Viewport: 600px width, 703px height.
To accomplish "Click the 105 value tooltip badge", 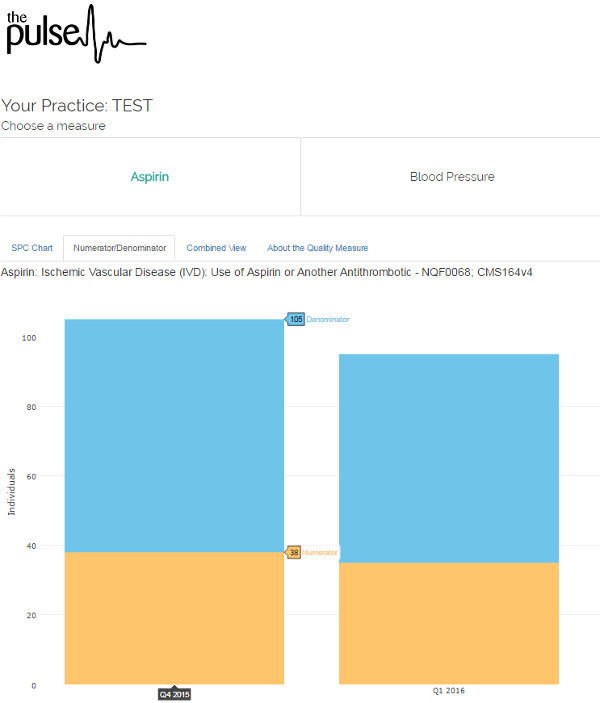I will [295, 319].
